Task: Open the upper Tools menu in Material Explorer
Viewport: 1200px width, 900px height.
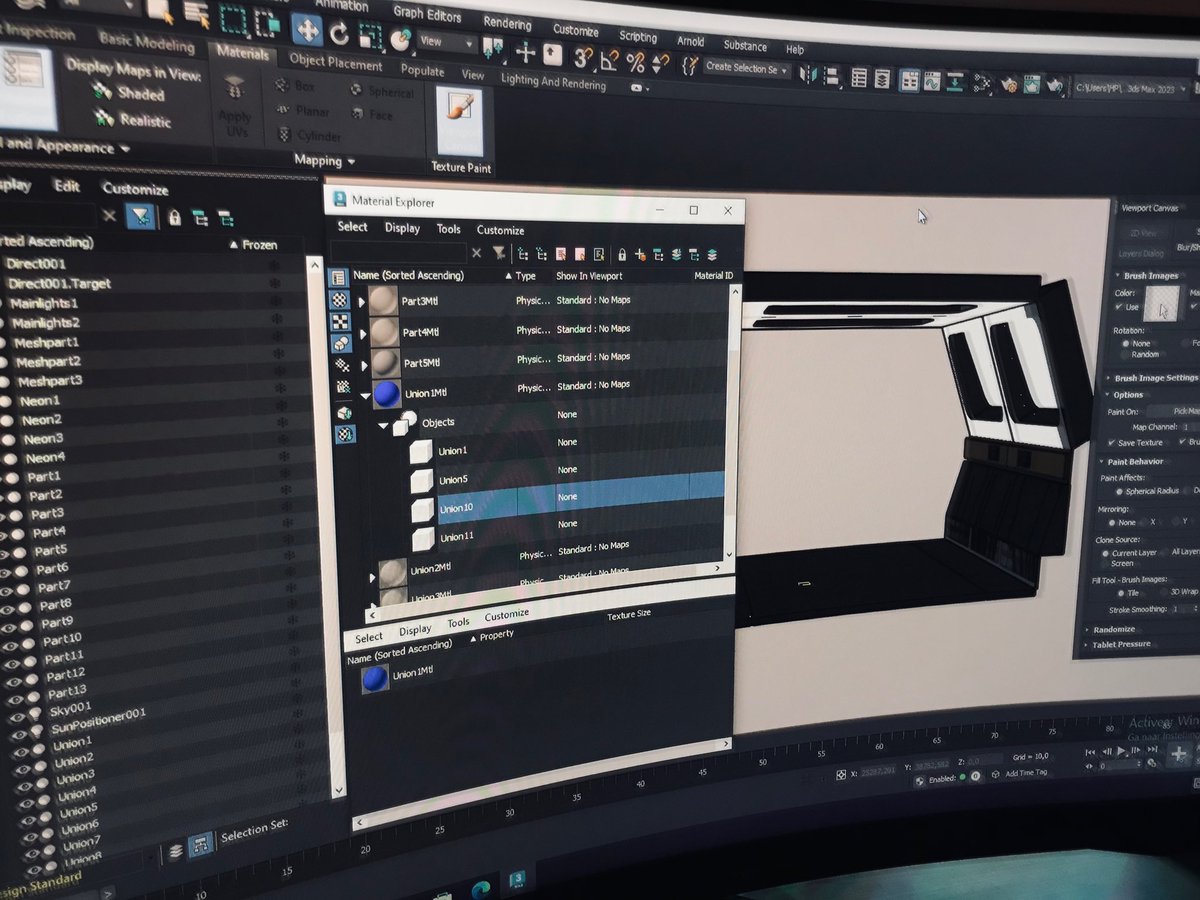Action: pos(449,228)
